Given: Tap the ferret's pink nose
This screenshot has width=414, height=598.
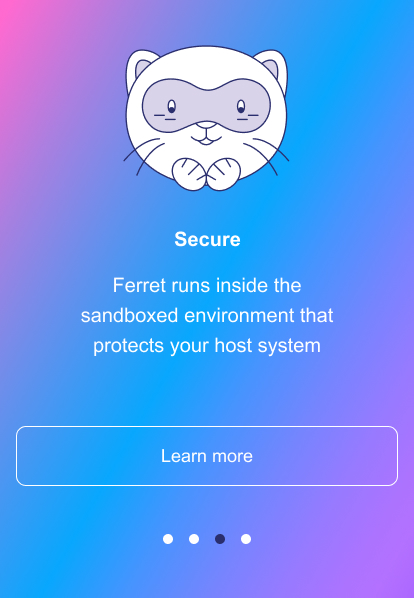Looking at the screenshot, I should tap(206, 125).
